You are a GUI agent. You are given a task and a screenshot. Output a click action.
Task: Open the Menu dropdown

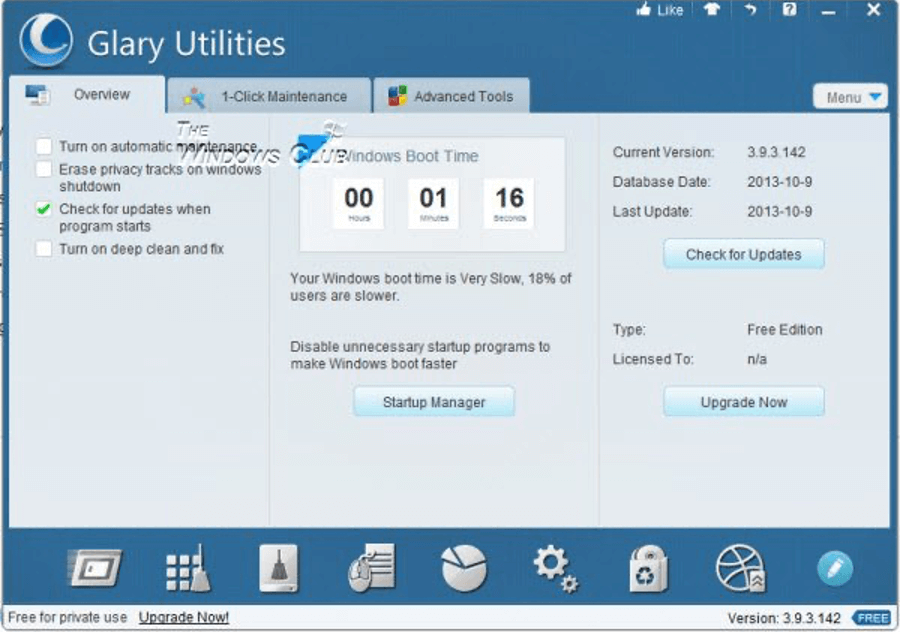click(850, 97)
